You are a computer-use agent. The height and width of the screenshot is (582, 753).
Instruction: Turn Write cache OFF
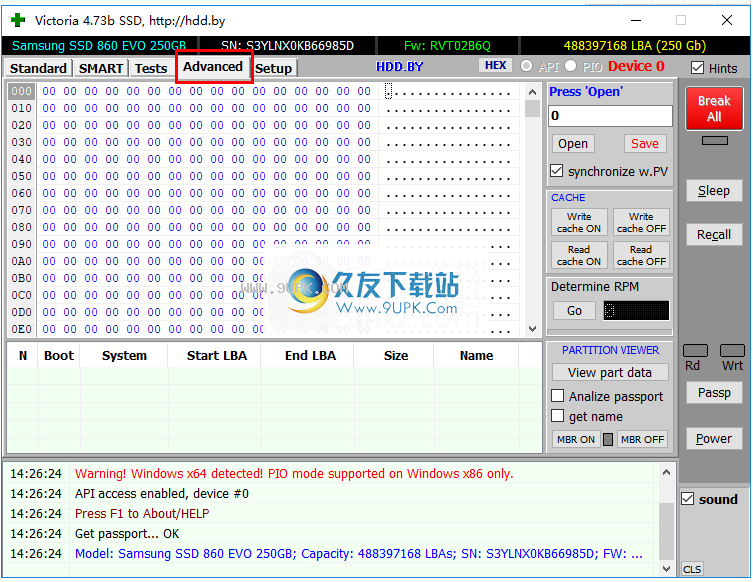click(x=641, y=222)
